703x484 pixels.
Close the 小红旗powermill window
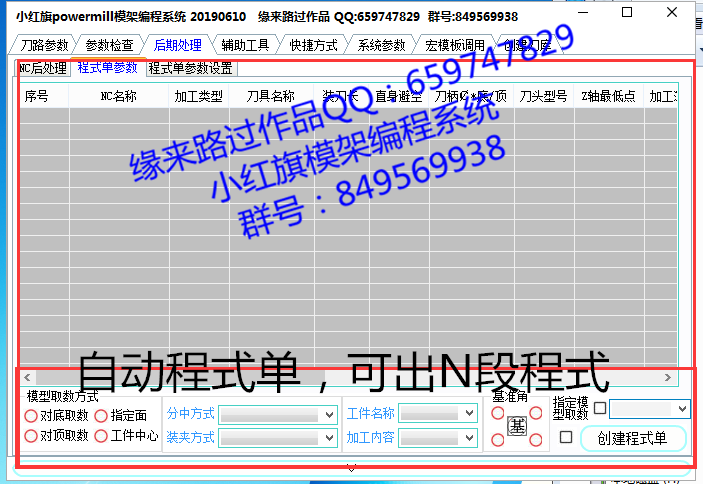(x=672, y=12)
